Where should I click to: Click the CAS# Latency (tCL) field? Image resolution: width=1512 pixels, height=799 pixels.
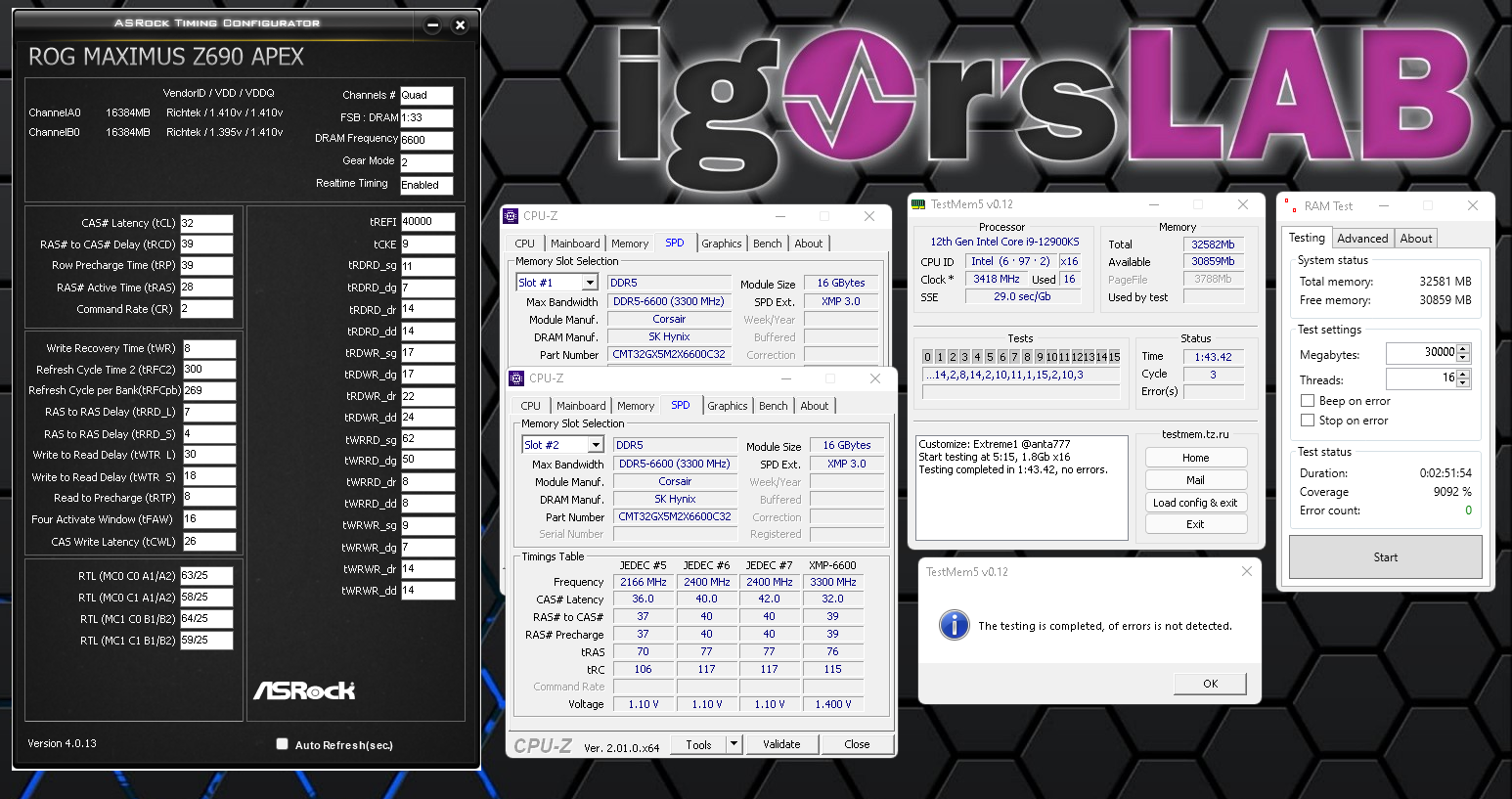pos(206,223)
